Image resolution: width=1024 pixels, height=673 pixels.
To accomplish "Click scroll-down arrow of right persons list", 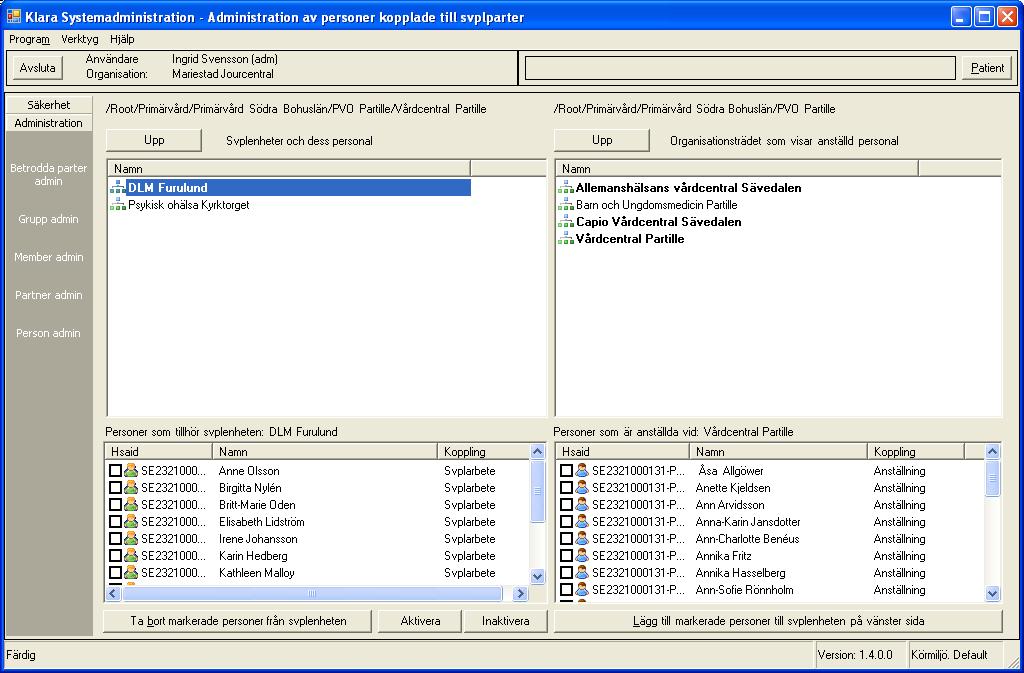I will 993,593.
